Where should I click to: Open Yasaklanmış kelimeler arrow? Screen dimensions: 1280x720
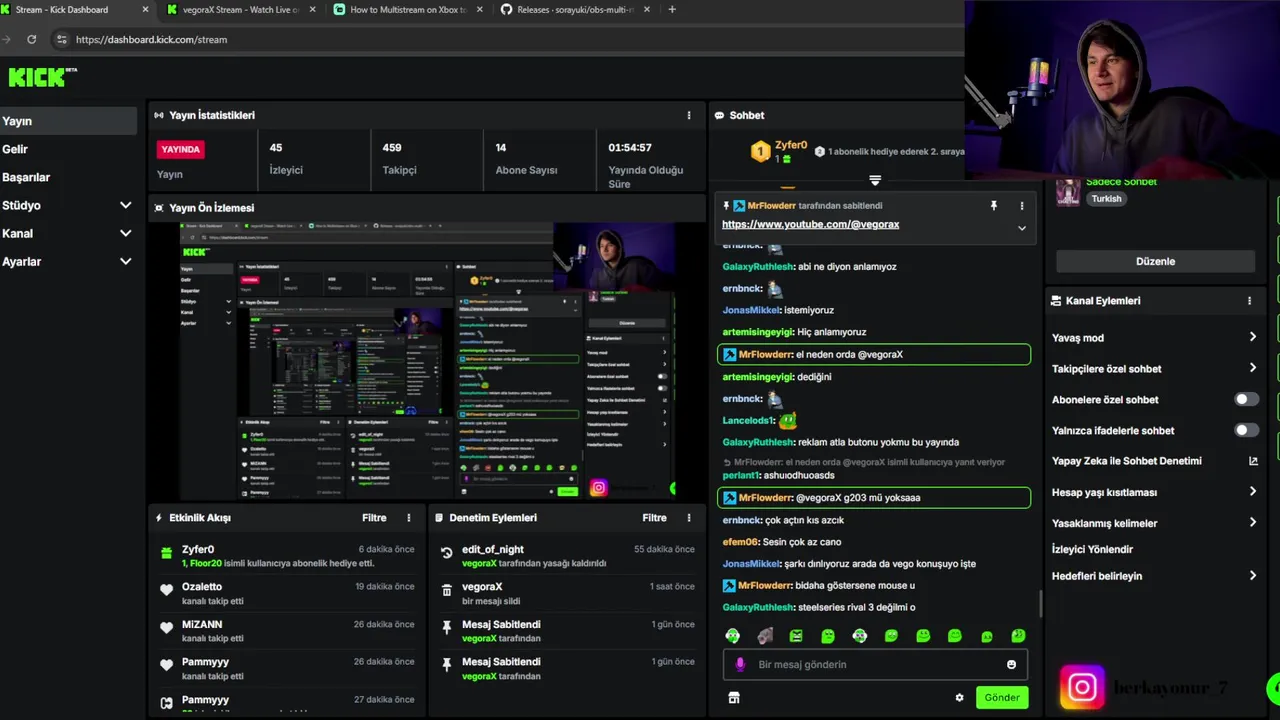click(1252, 523)
